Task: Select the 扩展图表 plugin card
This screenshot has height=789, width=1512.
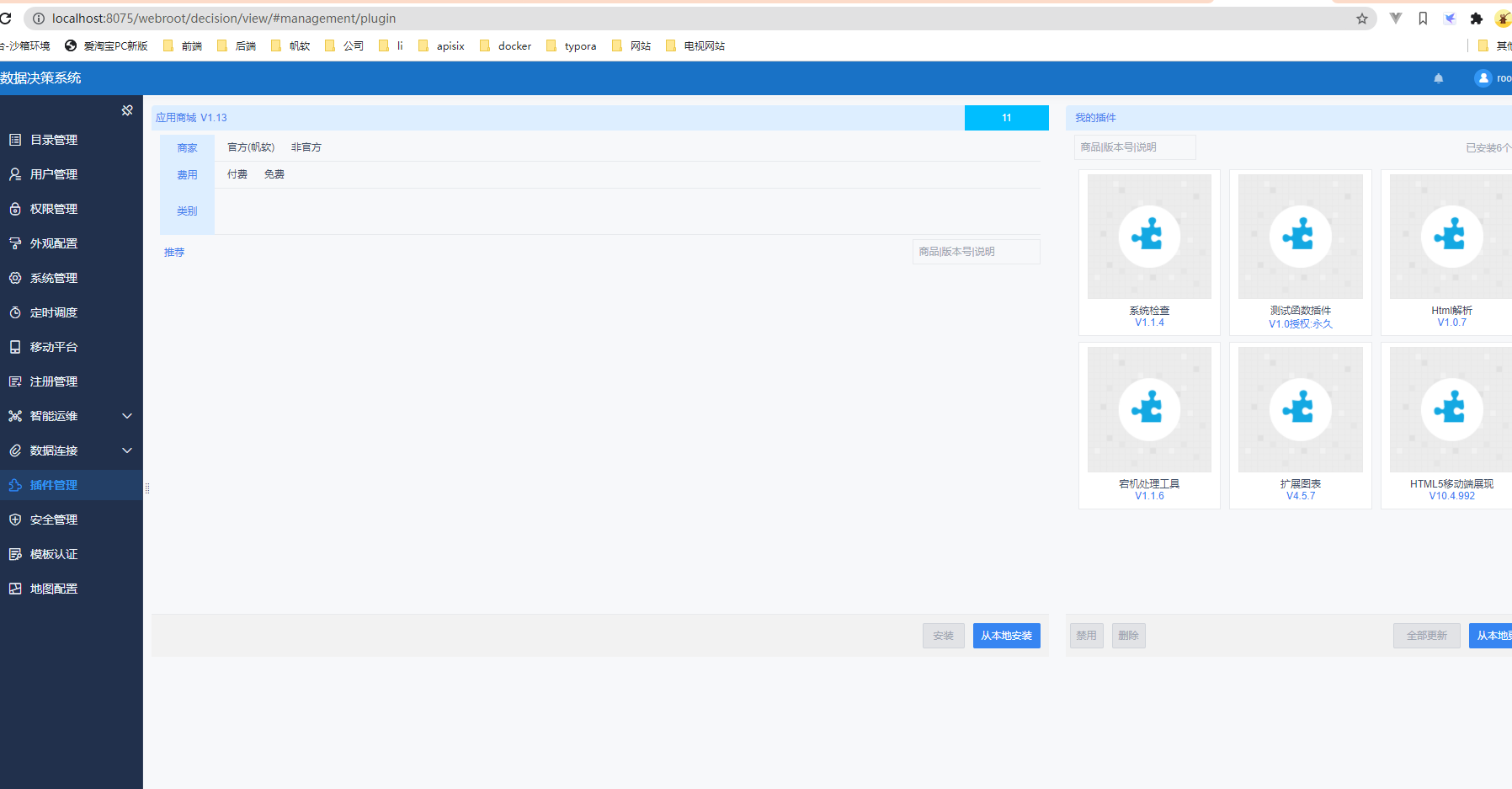Action: click(1301, 425)
